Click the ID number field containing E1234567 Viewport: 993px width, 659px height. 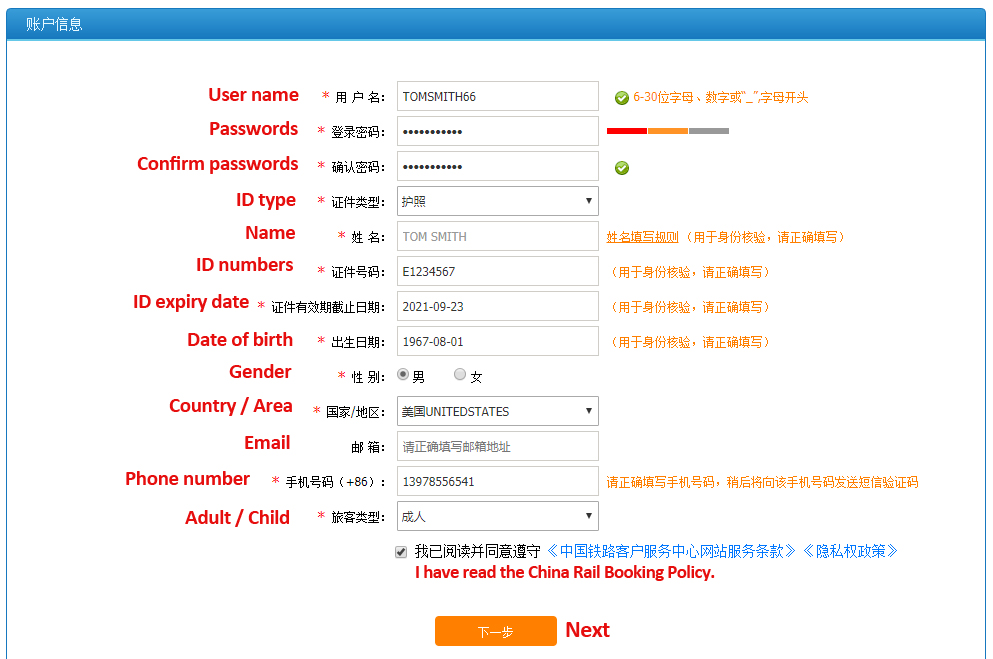click(x=497, y=271)
